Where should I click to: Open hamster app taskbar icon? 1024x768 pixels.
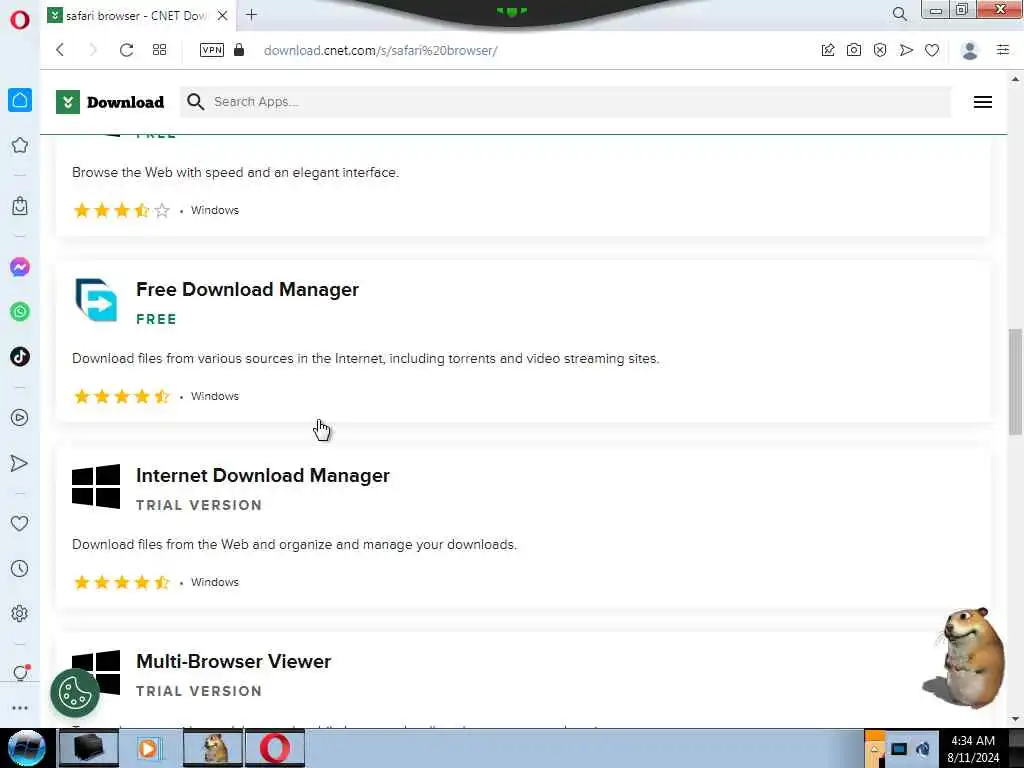point(214,748)
